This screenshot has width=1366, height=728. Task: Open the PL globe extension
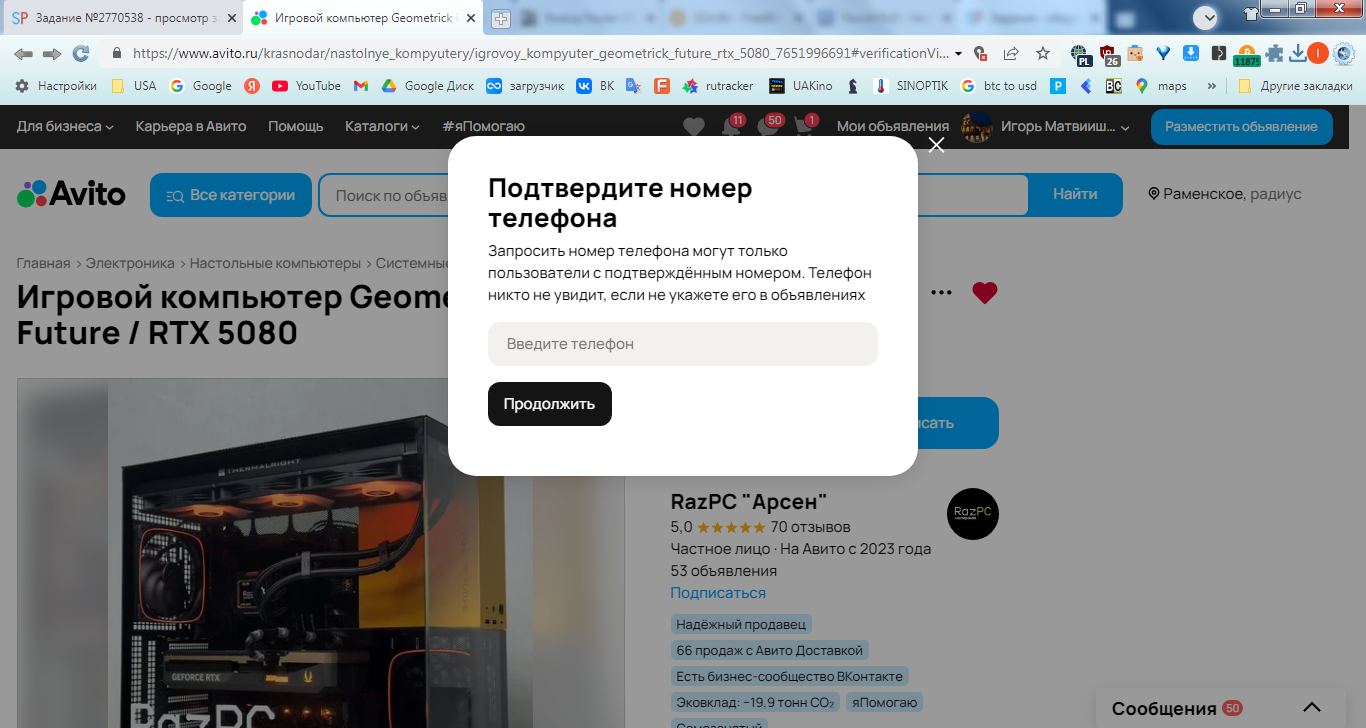click(x=1080, y=55)
